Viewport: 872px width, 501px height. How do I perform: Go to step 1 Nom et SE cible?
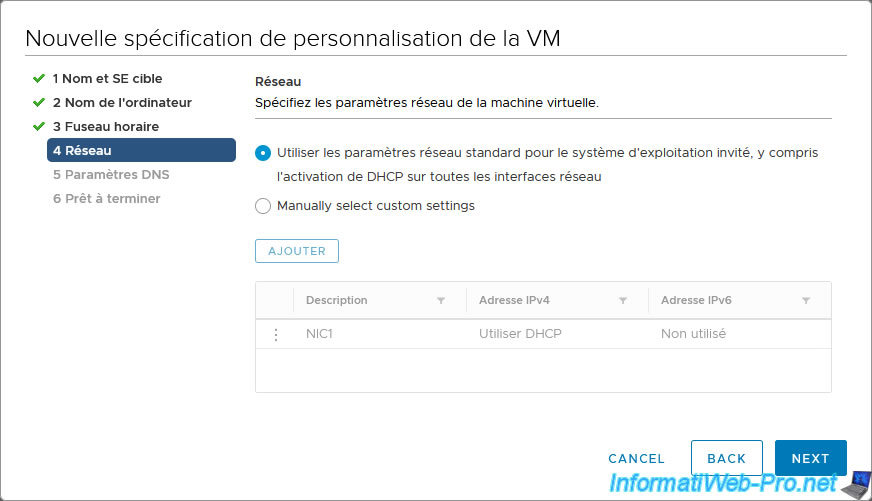pos(107,78)
